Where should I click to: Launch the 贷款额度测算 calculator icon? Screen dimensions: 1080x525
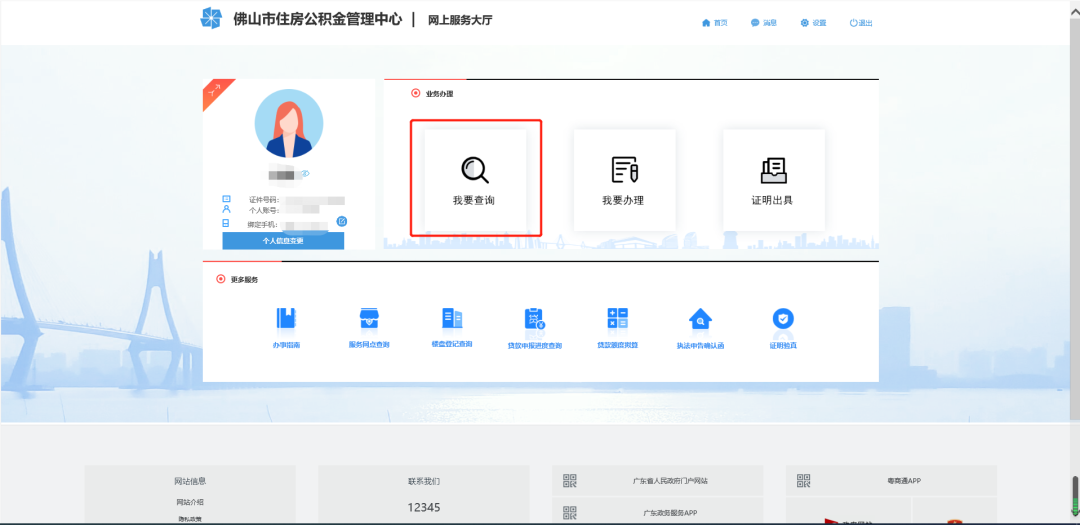point(617,318)
